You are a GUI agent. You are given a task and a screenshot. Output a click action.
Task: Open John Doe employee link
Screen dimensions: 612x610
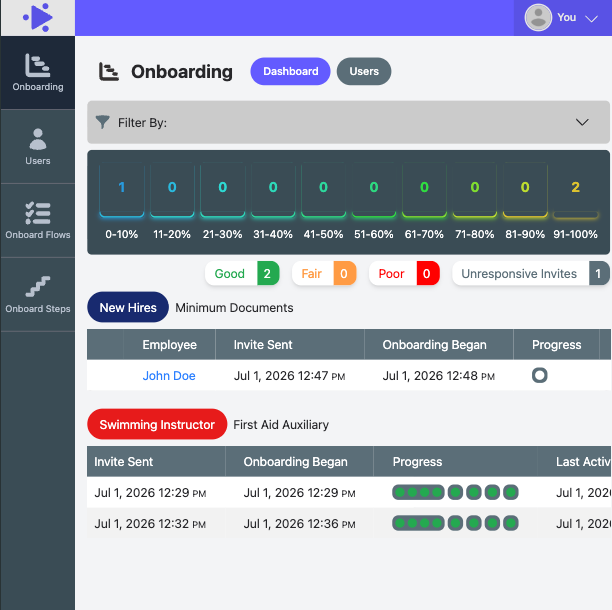coord(169,375)
